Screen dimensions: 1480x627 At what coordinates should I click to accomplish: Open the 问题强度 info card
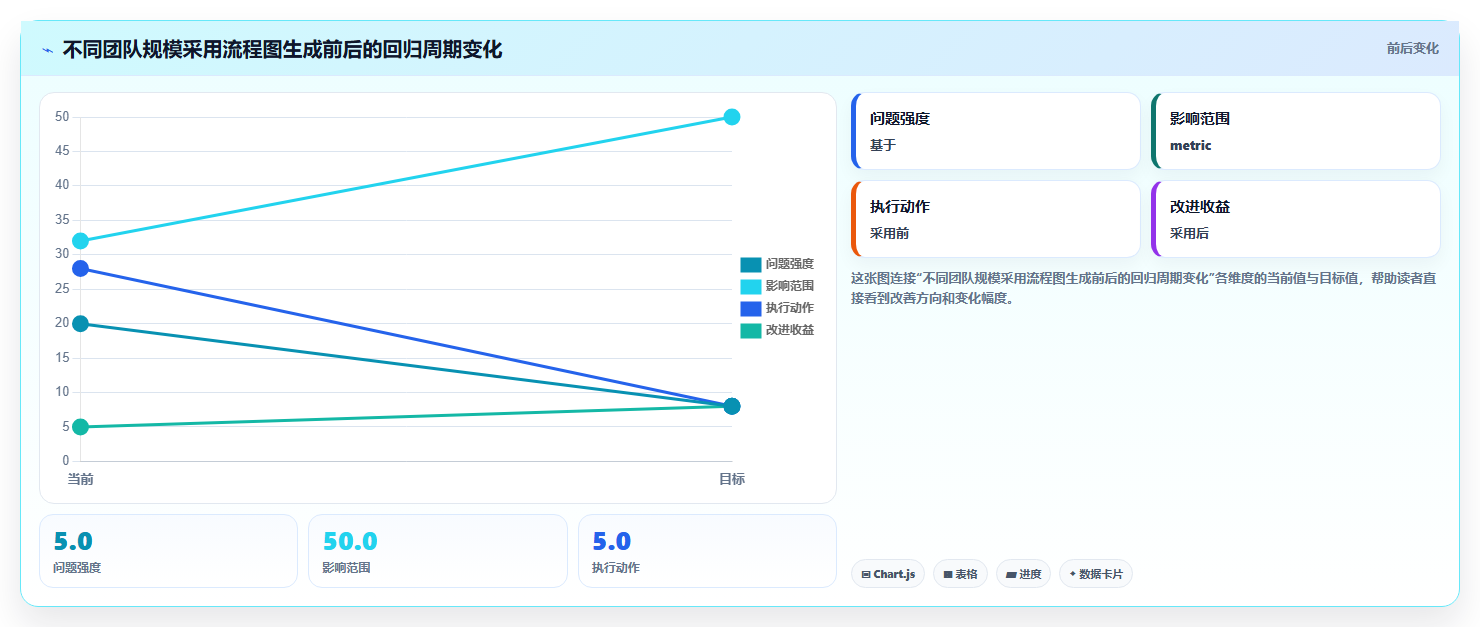995,131
